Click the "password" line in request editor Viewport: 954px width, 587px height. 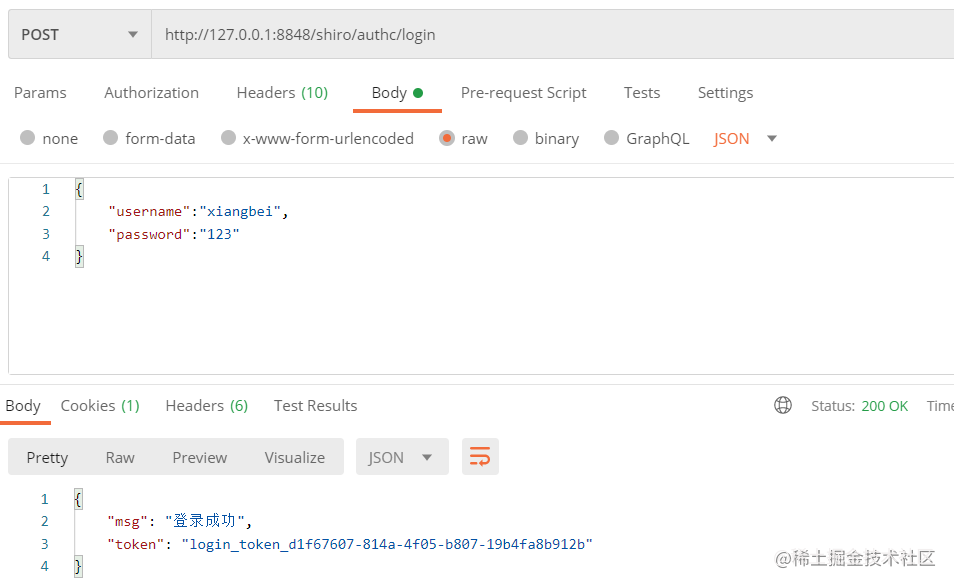tap(174, 234)
